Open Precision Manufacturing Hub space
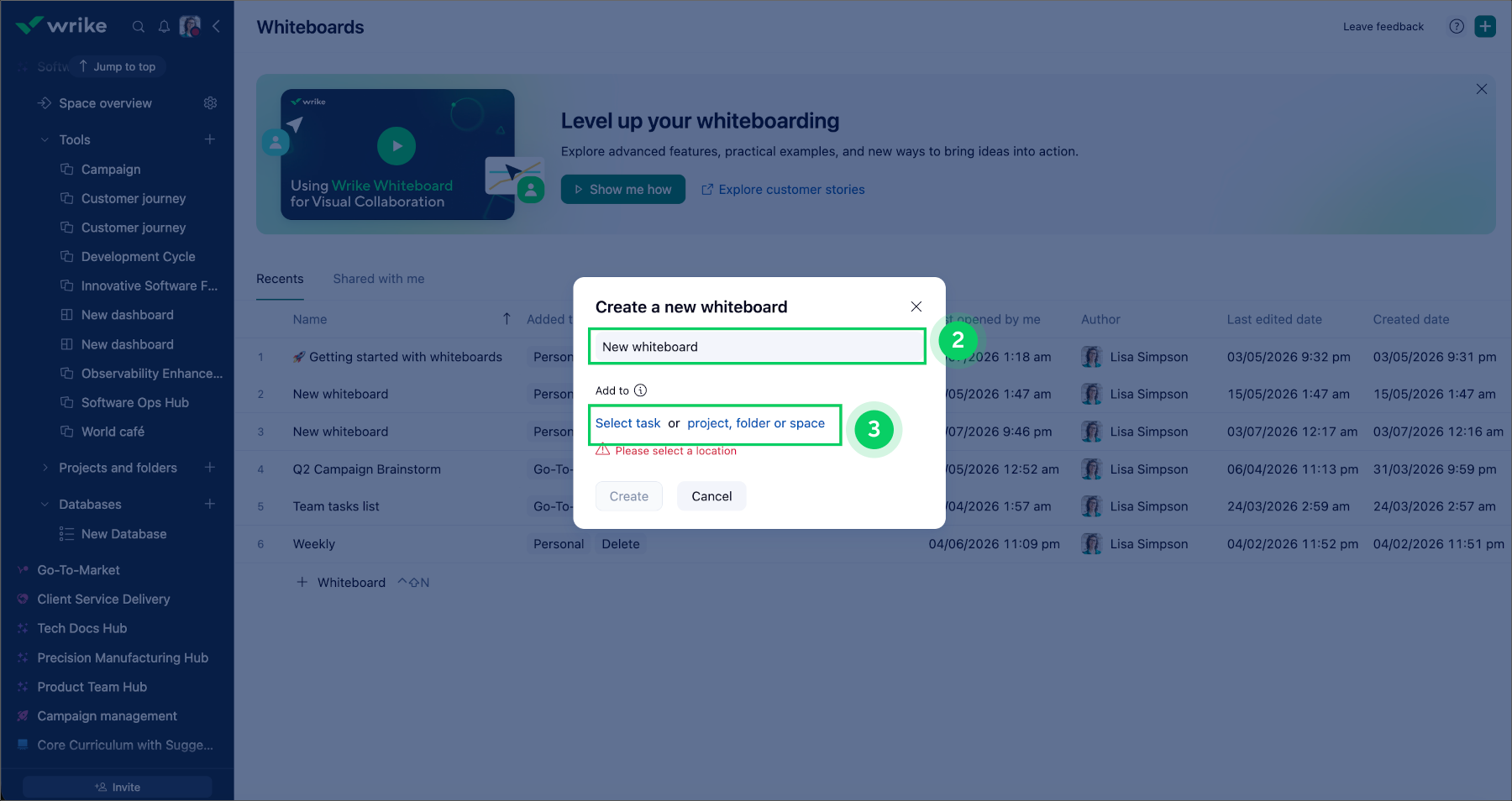Image resolution: width=1512 pixels, height=801 pixels. (123, 658)
